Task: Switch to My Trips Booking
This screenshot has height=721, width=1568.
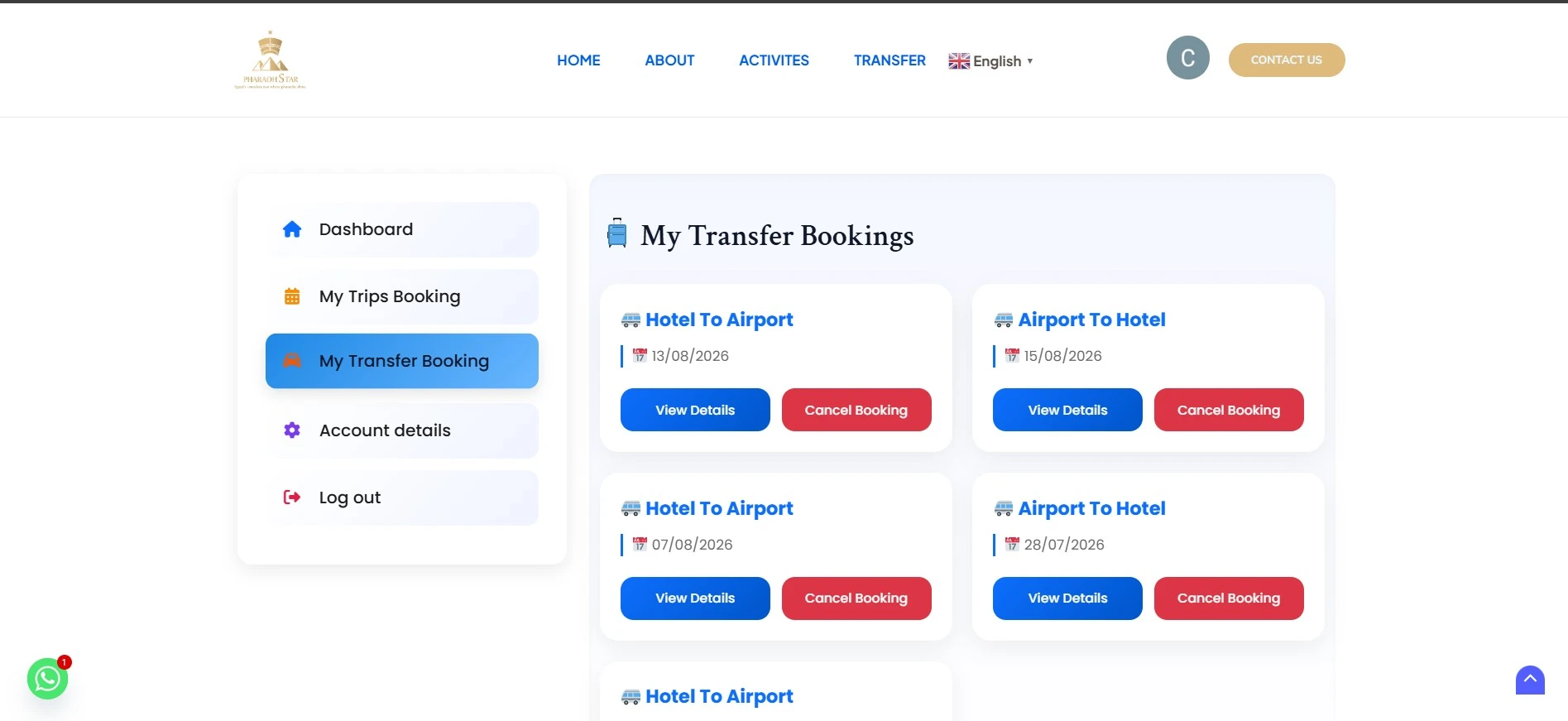Action: coord(402,296)
